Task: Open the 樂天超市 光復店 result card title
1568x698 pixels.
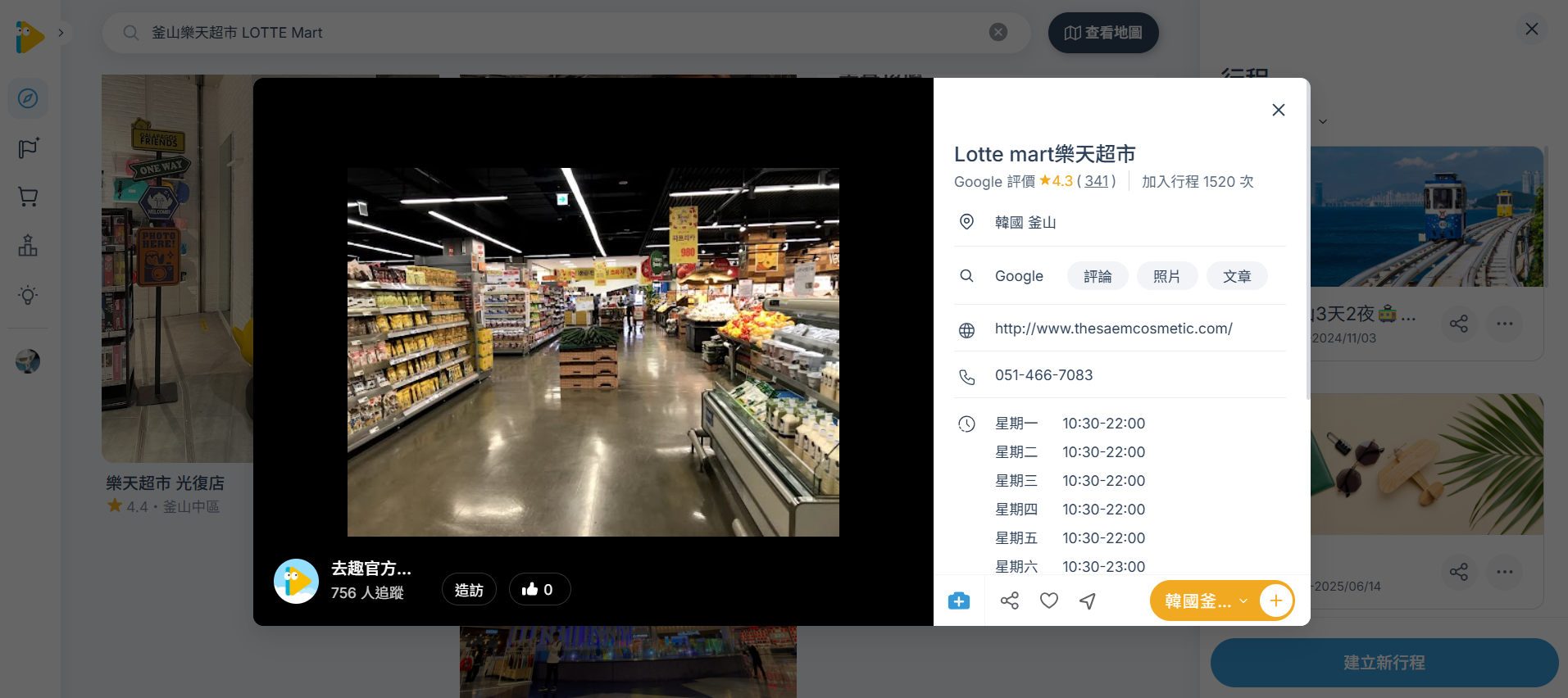Action: (x=166, y=483)
